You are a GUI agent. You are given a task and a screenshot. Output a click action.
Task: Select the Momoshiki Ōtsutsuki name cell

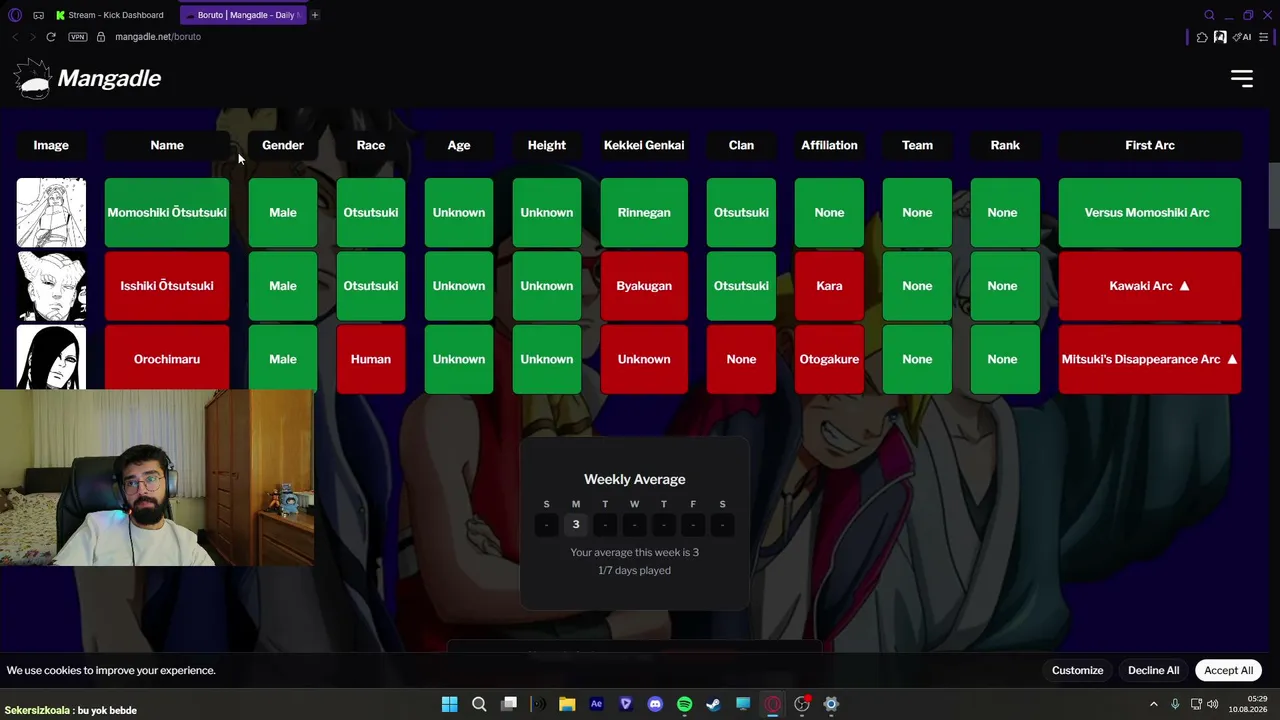coord(167,212)
